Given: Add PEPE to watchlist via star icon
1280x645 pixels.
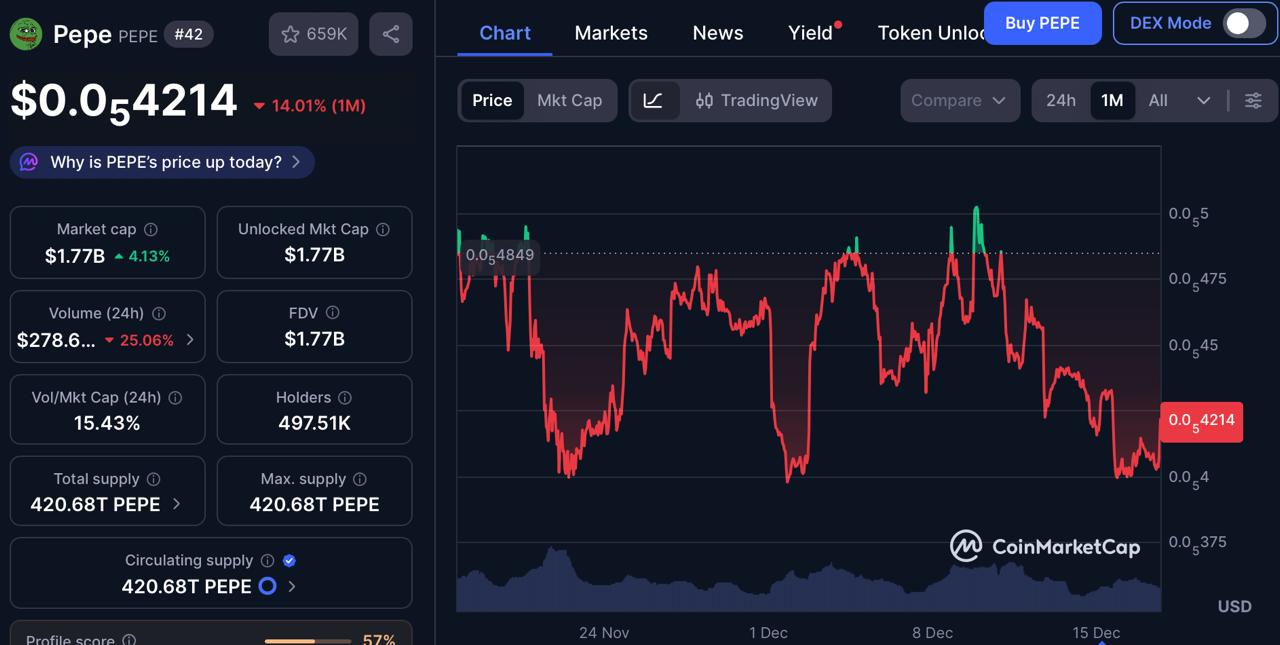Looking at the screenshot, I should (x=290, y=34).
